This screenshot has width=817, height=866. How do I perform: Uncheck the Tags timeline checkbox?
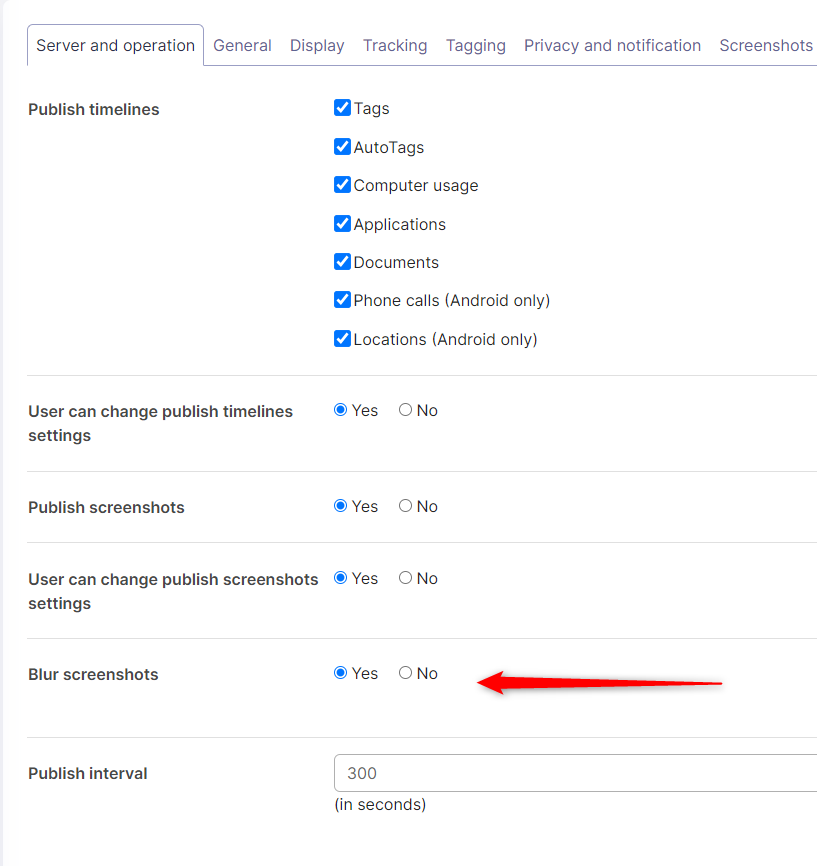342,108
